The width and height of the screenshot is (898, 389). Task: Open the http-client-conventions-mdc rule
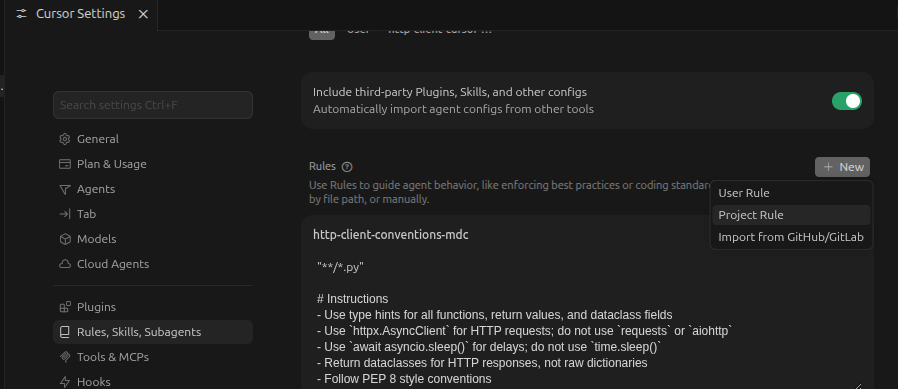click(391, 235)
